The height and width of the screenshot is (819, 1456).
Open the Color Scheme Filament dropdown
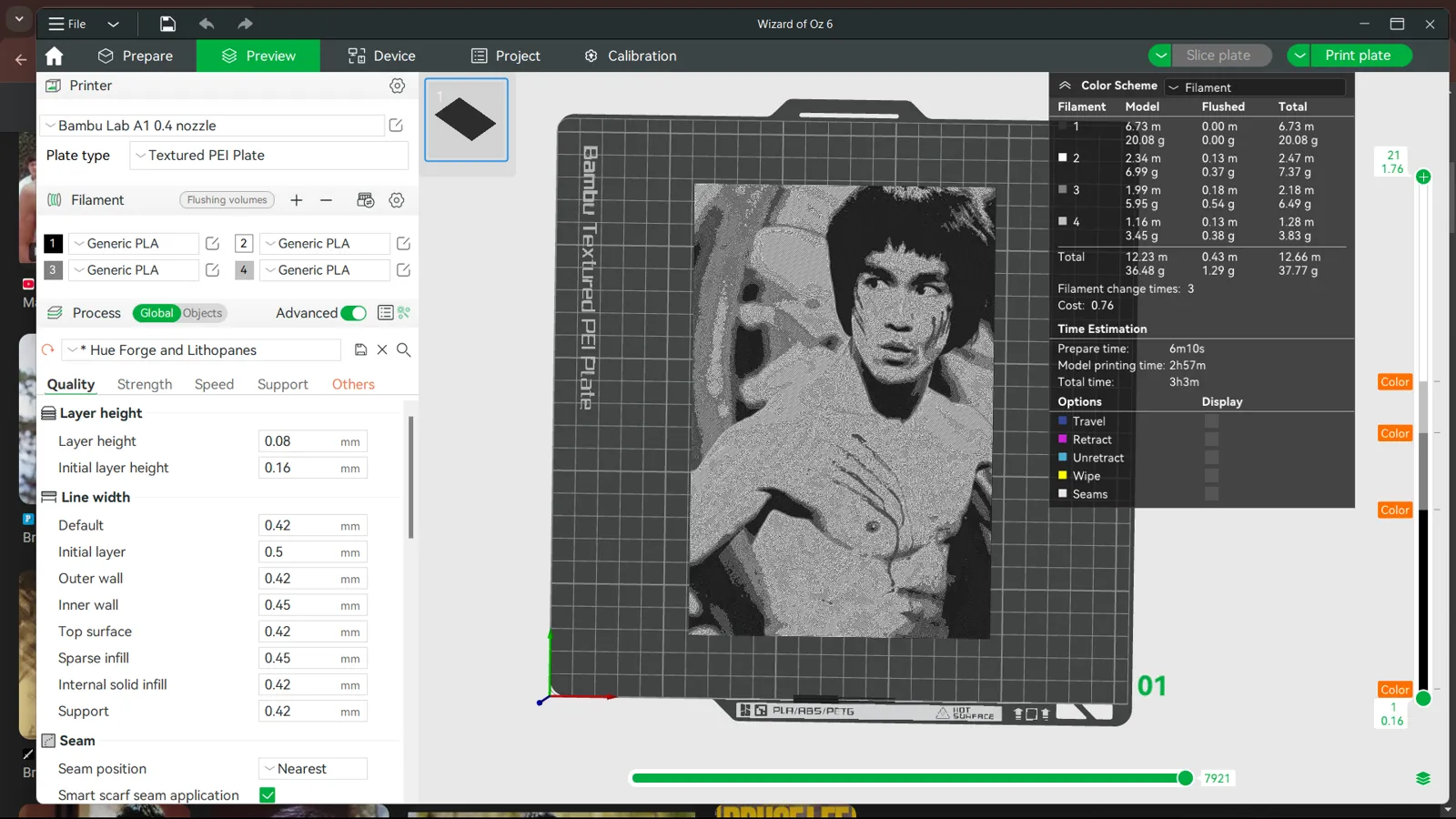1255,87
